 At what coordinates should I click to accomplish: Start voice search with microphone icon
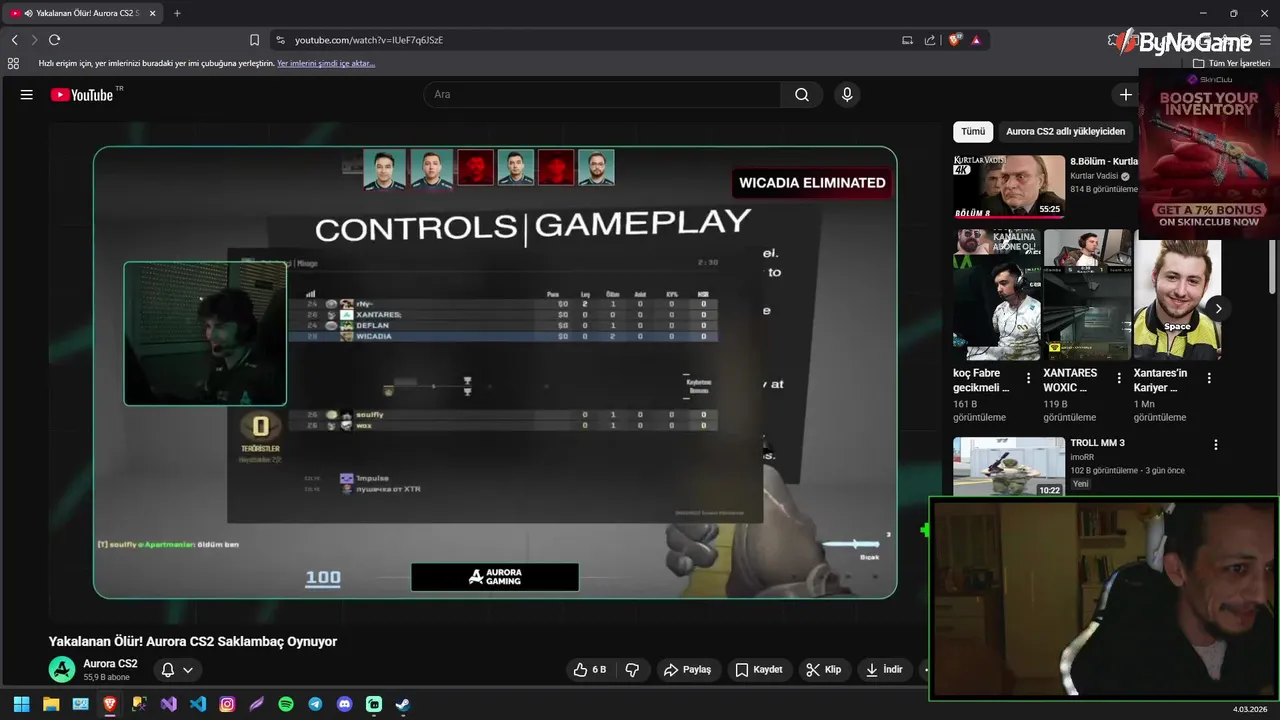pyautogui.click(x=847, y=95)
